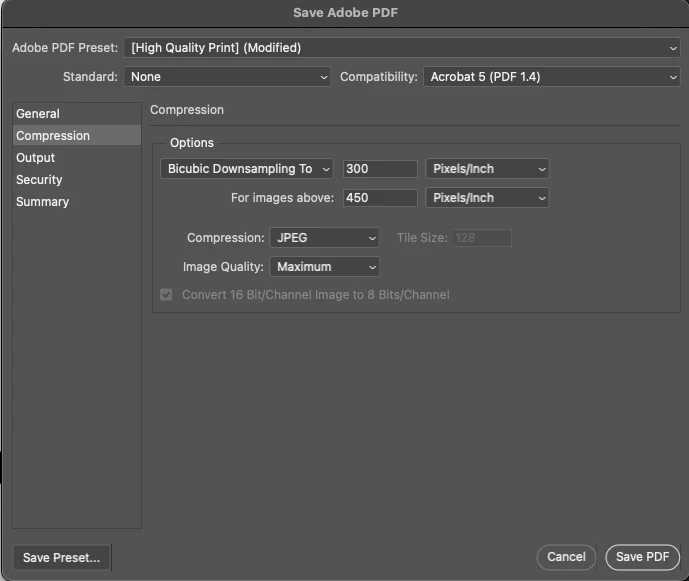Image resolution: width=689 pixels, height=581 pixels.
Task: Switch to the Security section
Action: 77,179
